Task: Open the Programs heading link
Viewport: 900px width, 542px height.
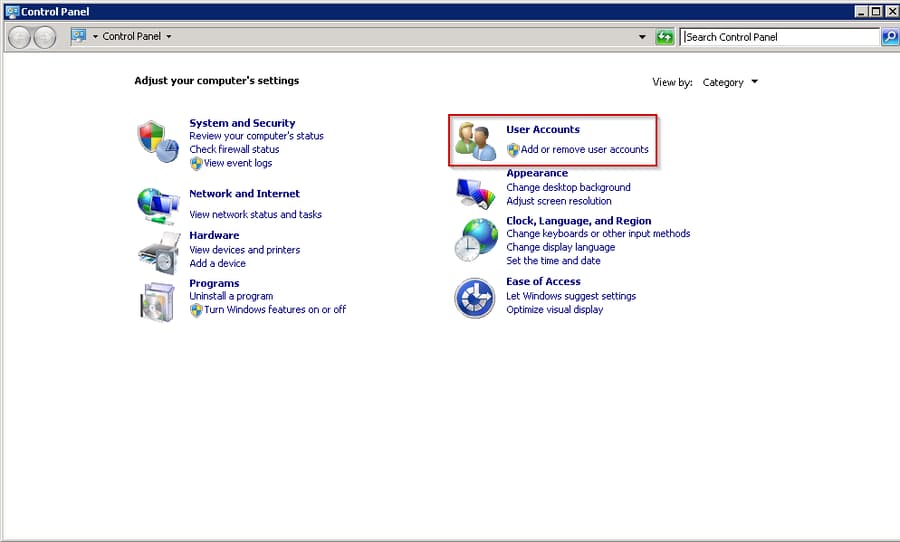Action: point(214,283)
